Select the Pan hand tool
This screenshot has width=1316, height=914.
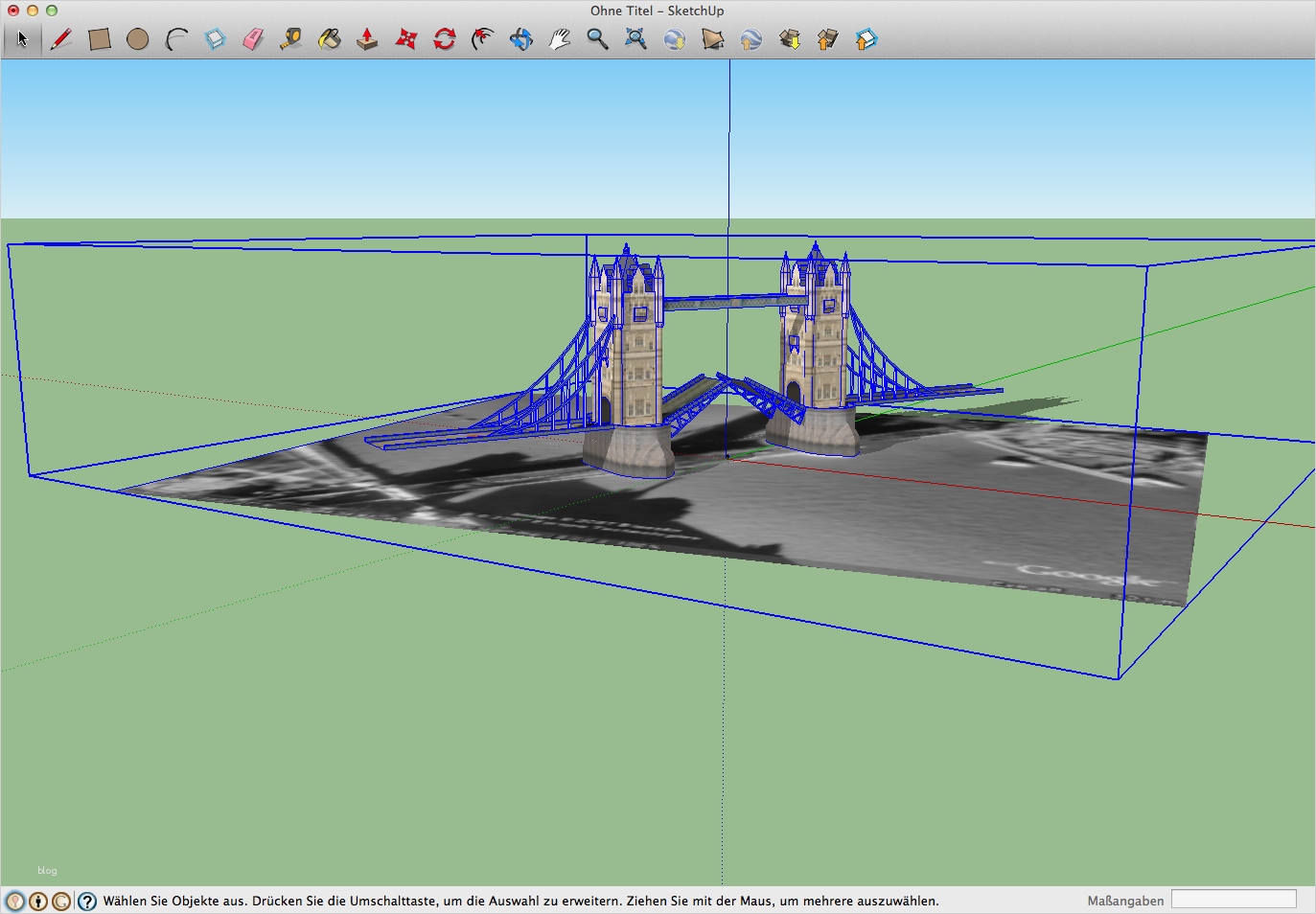560,39
